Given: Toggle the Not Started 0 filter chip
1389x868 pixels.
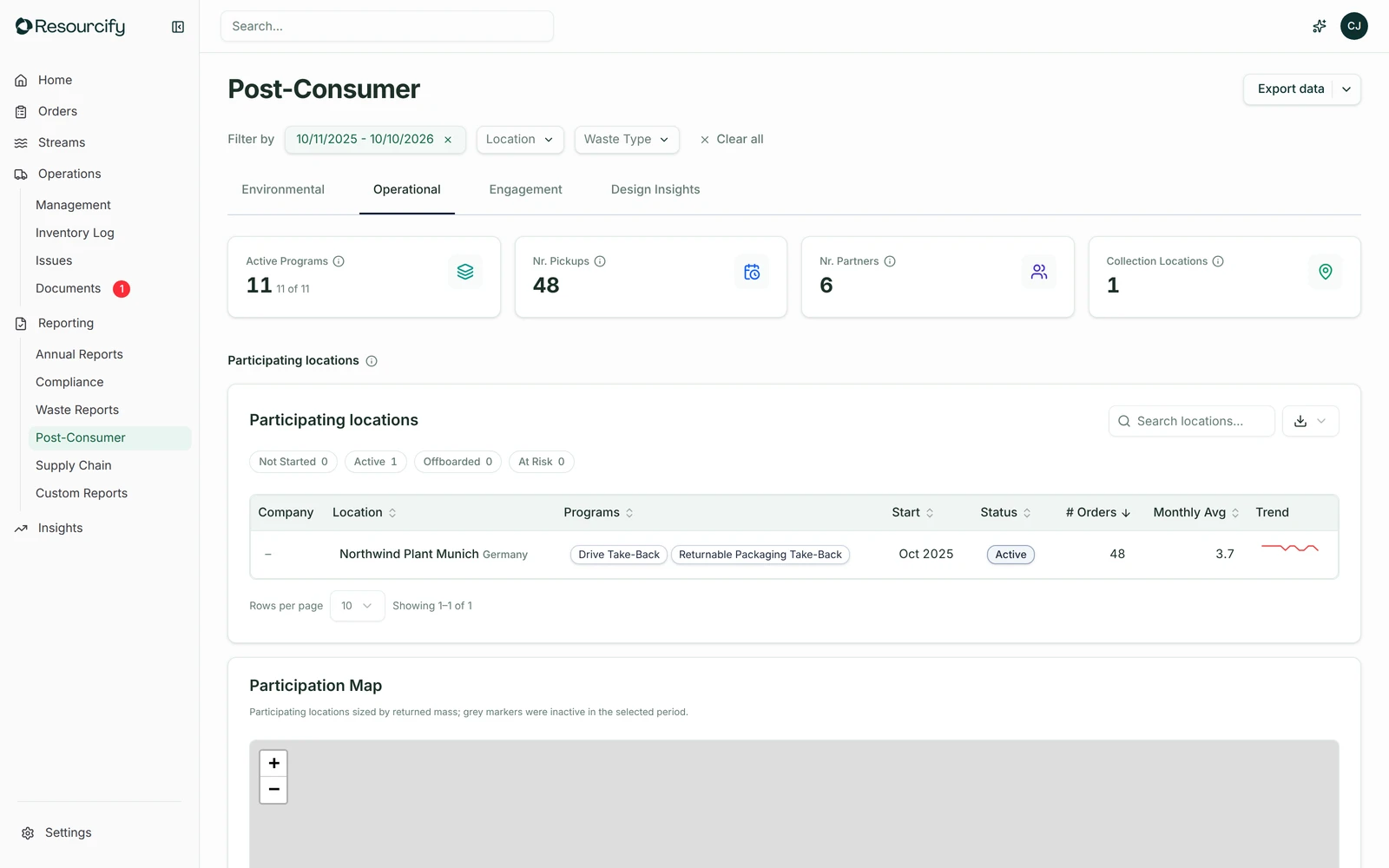Looking at the screenshot, I should point(293,462).
